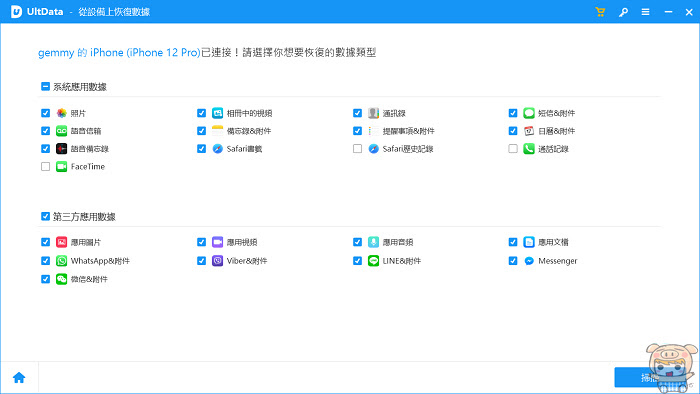Click the Messages (短信&附件) icon
Viewport: 700px width, 394px height.
click(529, 113)
